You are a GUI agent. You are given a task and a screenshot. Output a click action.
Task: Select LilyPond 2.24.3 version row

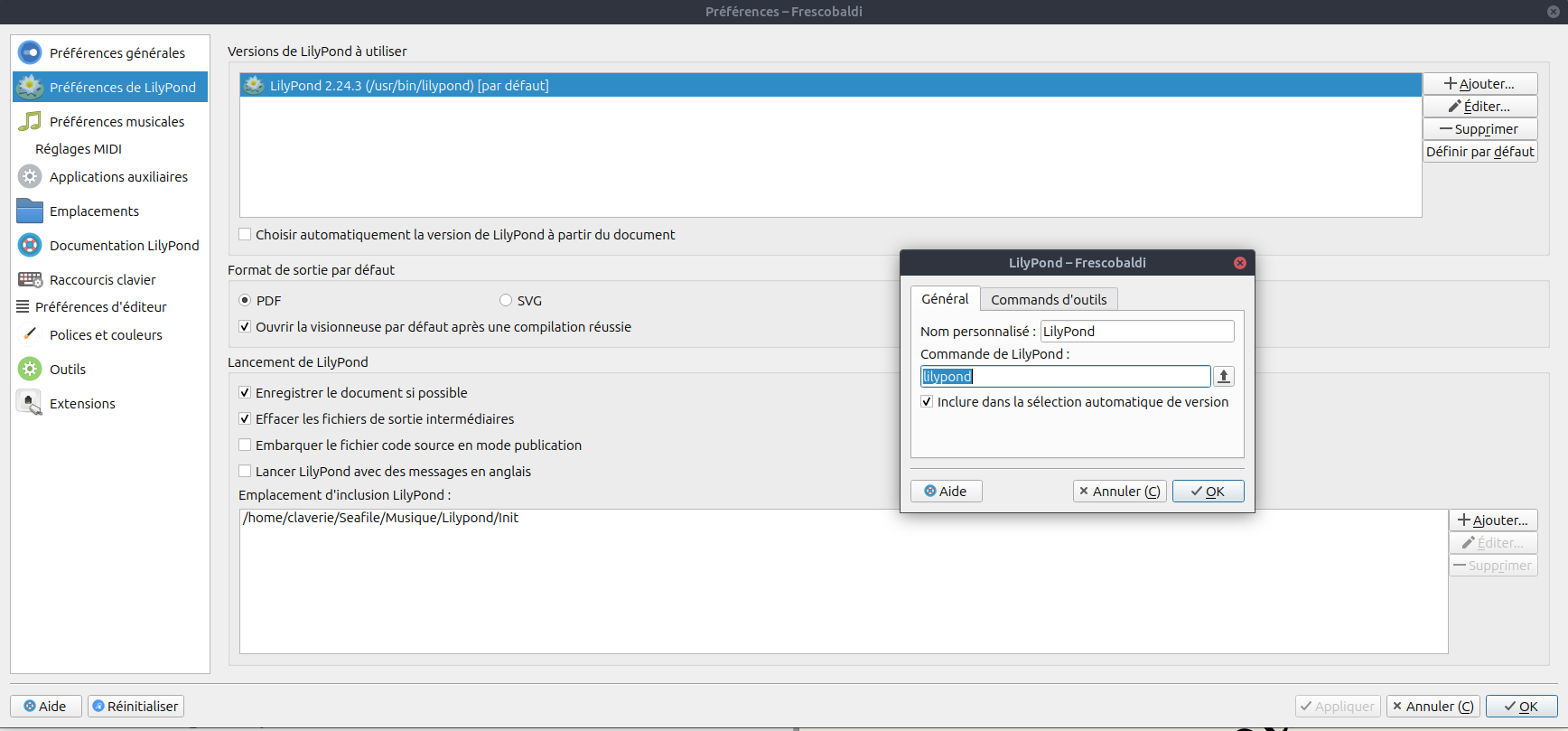pos(831,85)
